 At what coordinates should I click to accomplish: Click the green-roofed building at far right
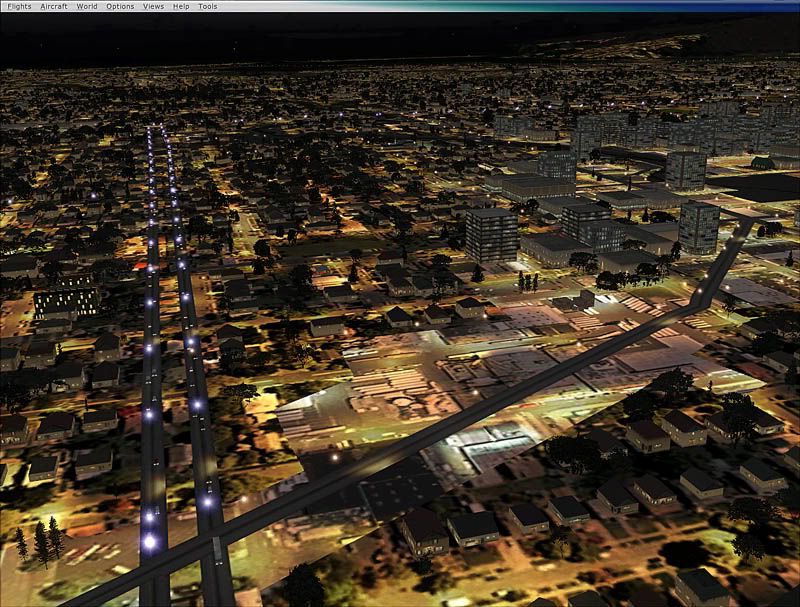(763, 162)
